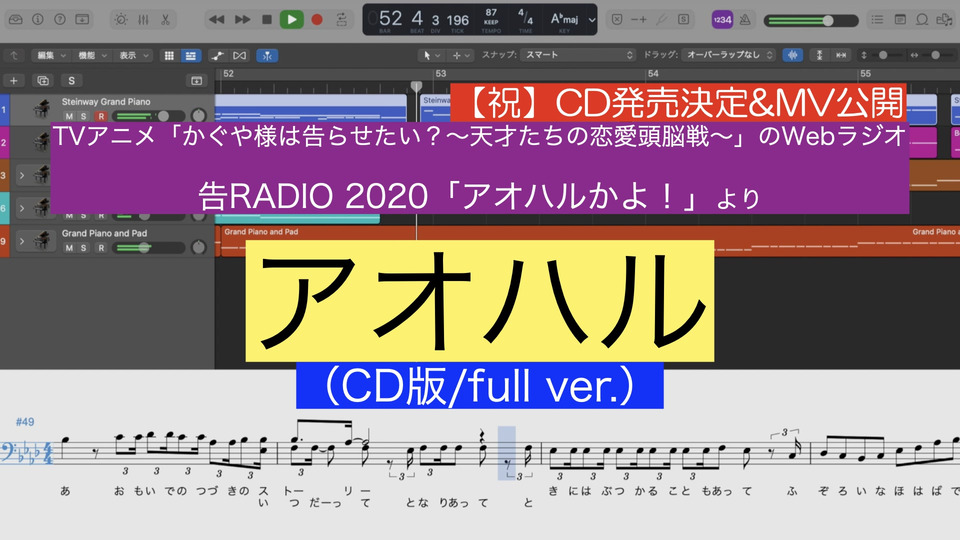
Task: Adjust vertical zoom slider
Action: pos(883,55)
